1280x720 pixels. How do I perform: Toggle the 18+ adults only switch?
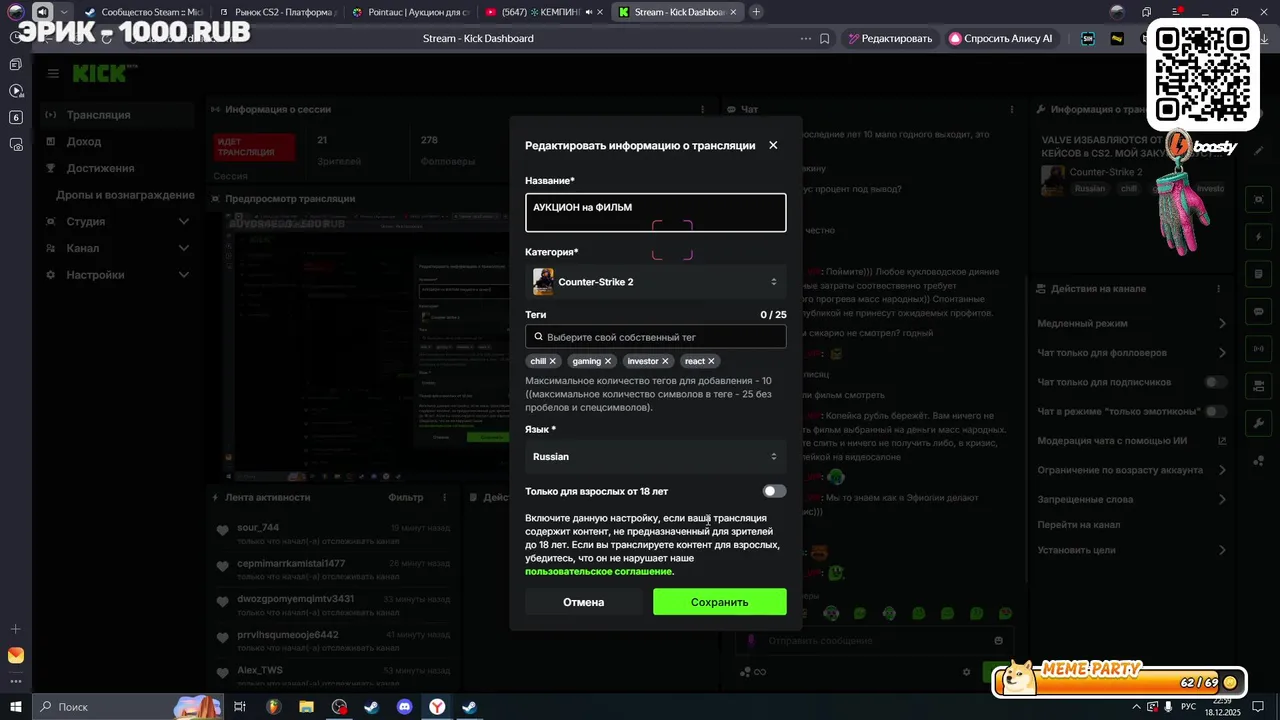(x=774, y=491)
